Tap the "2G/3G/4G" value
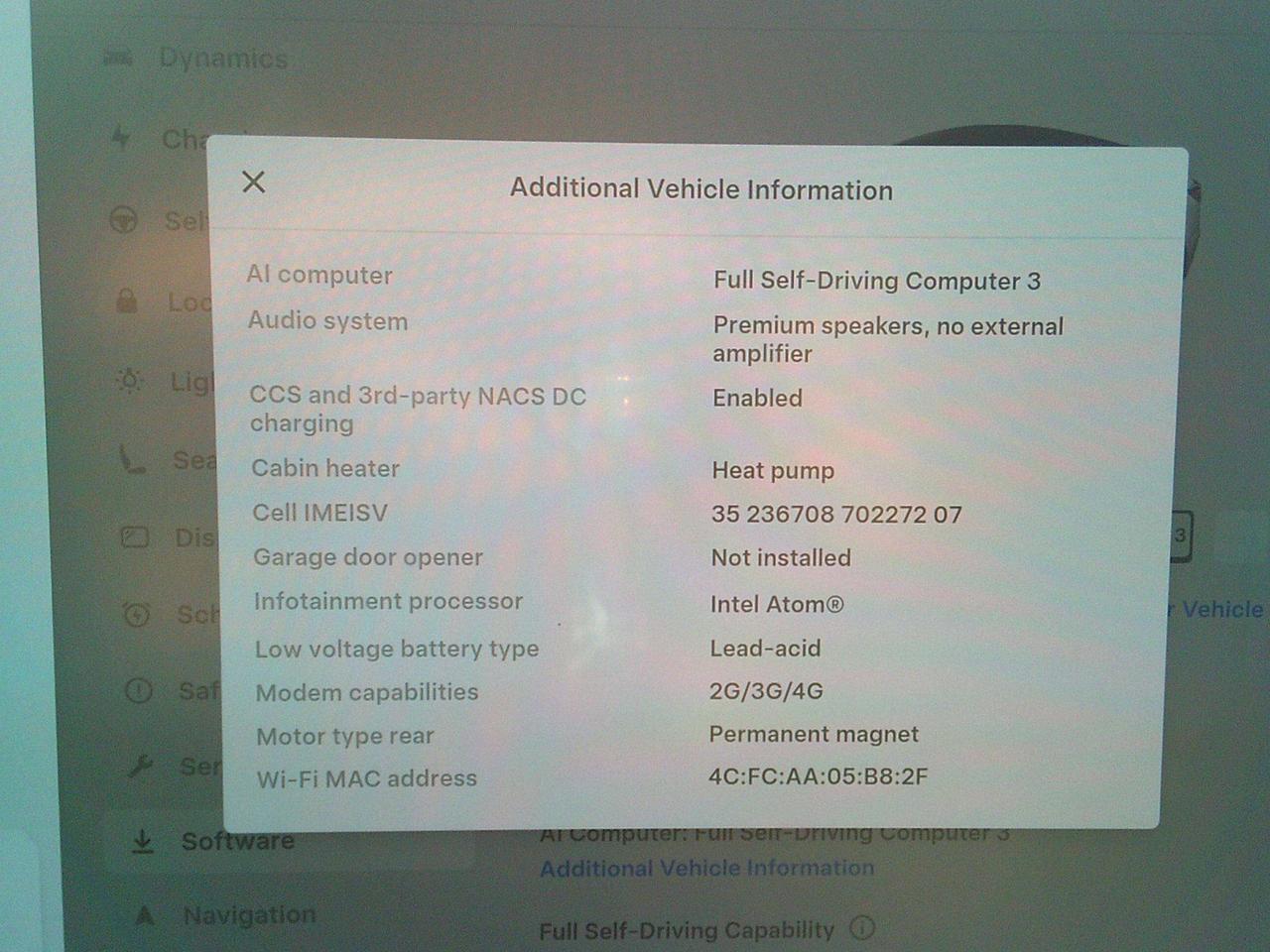 [766, 691]
